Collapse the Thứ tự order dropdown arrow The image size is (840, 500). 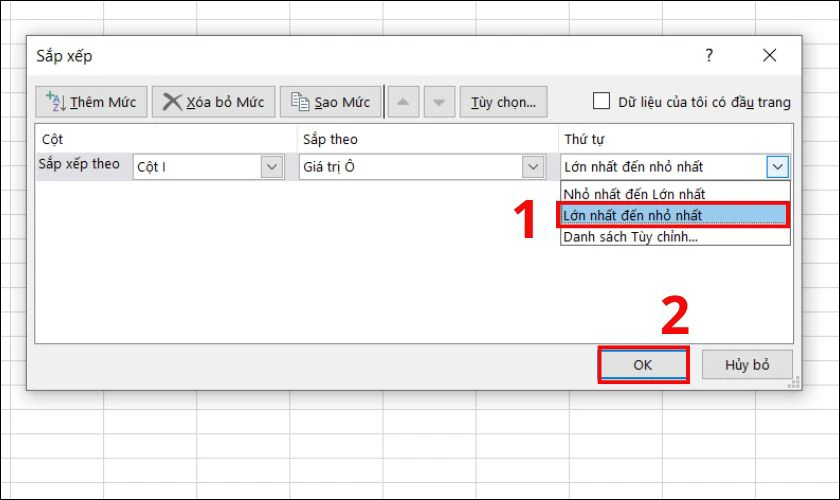point(778,167)
